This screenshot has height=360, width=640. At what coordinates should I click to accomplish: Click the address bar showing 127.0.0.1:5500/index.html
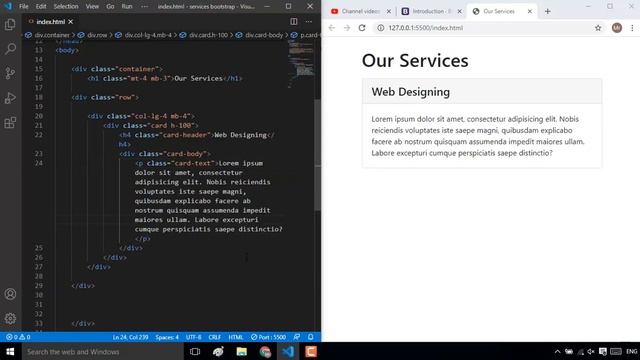(x=489, y=28)
